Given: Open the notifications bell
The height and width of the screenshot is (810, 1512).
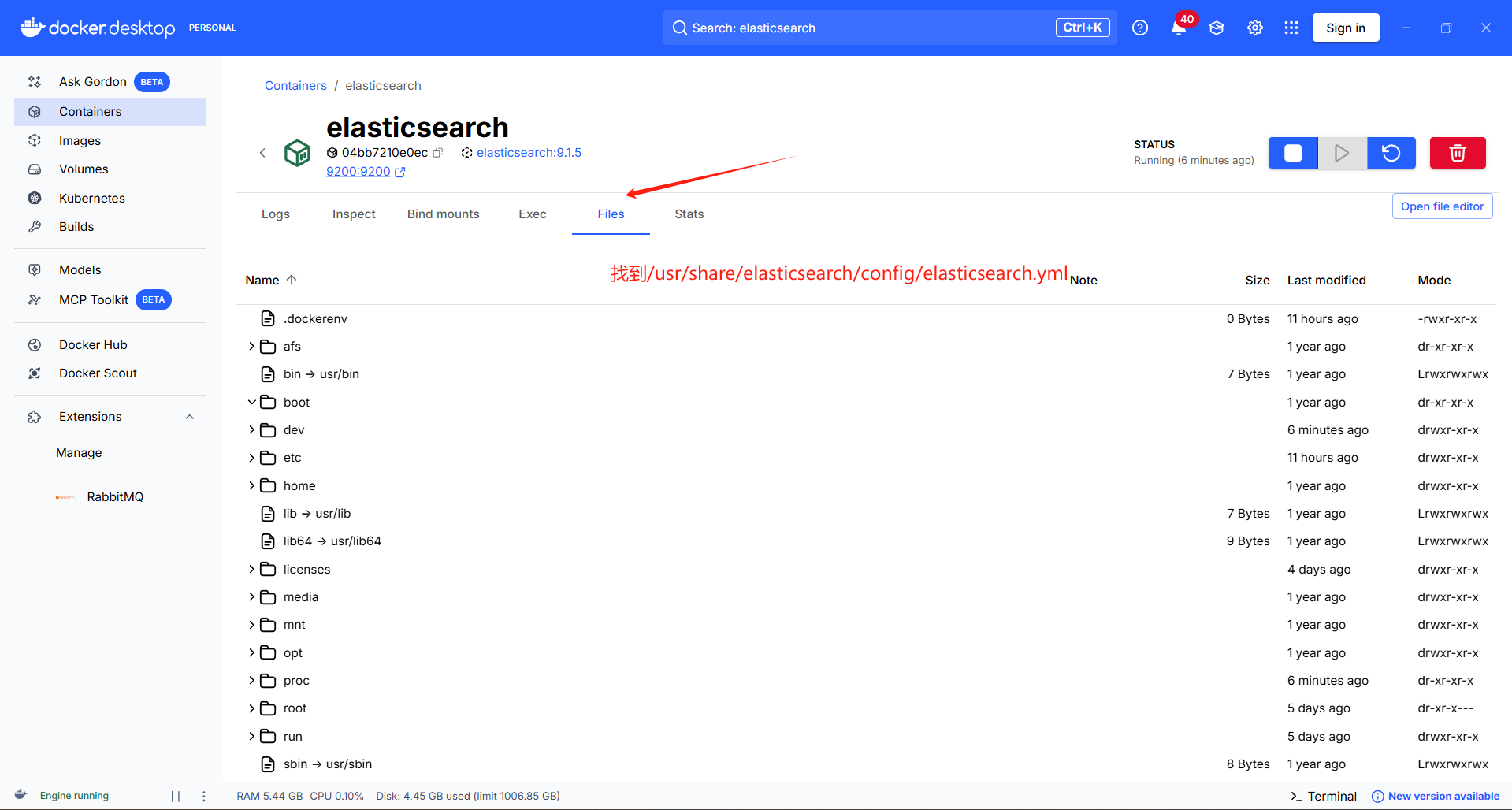Looking at the screenshot, I should point(1177,28).
